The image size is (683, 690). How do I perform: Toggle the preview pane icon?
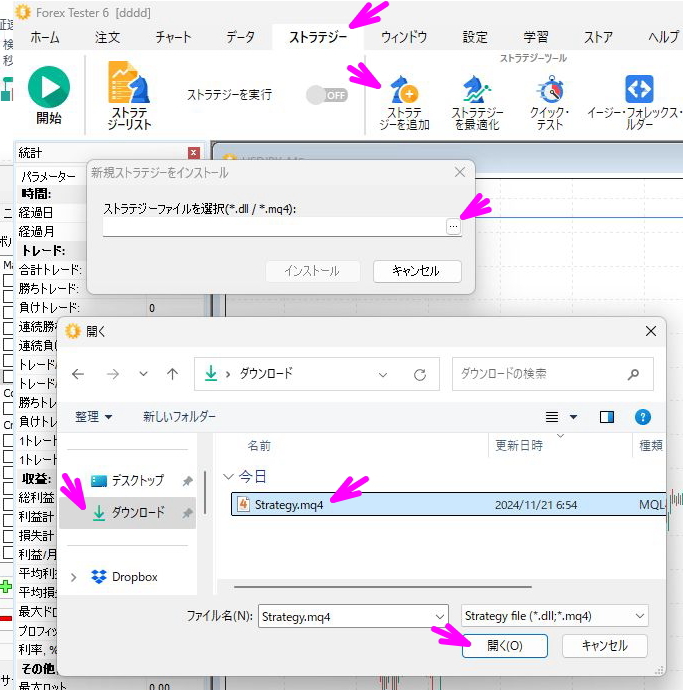click(607, 417)
